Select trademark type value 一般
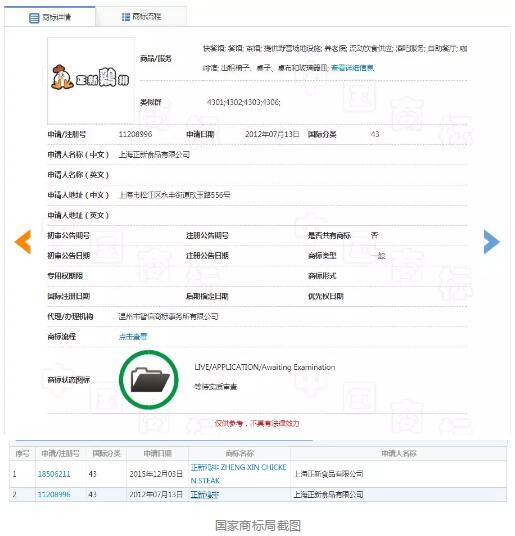515x536 pixels. click(x=378, y=256)
